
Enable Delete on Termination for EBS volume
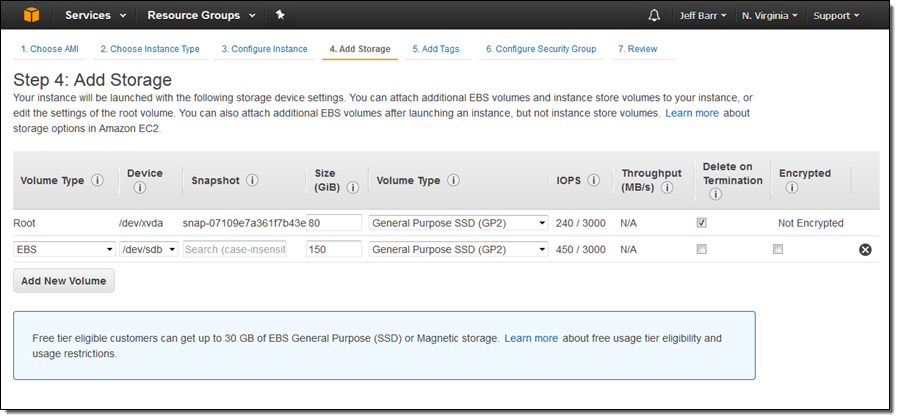point(702,249)
